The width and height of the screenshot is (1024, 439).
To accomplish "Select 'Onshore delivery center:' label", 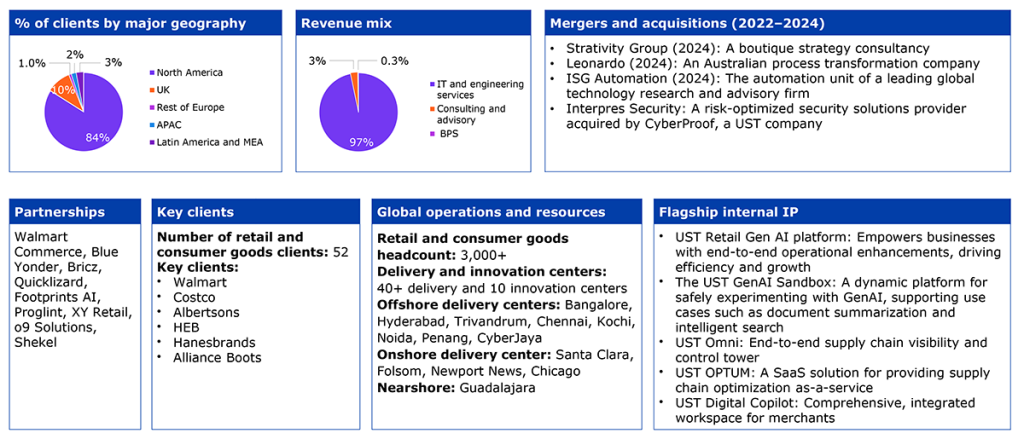I will pos(464,355).
